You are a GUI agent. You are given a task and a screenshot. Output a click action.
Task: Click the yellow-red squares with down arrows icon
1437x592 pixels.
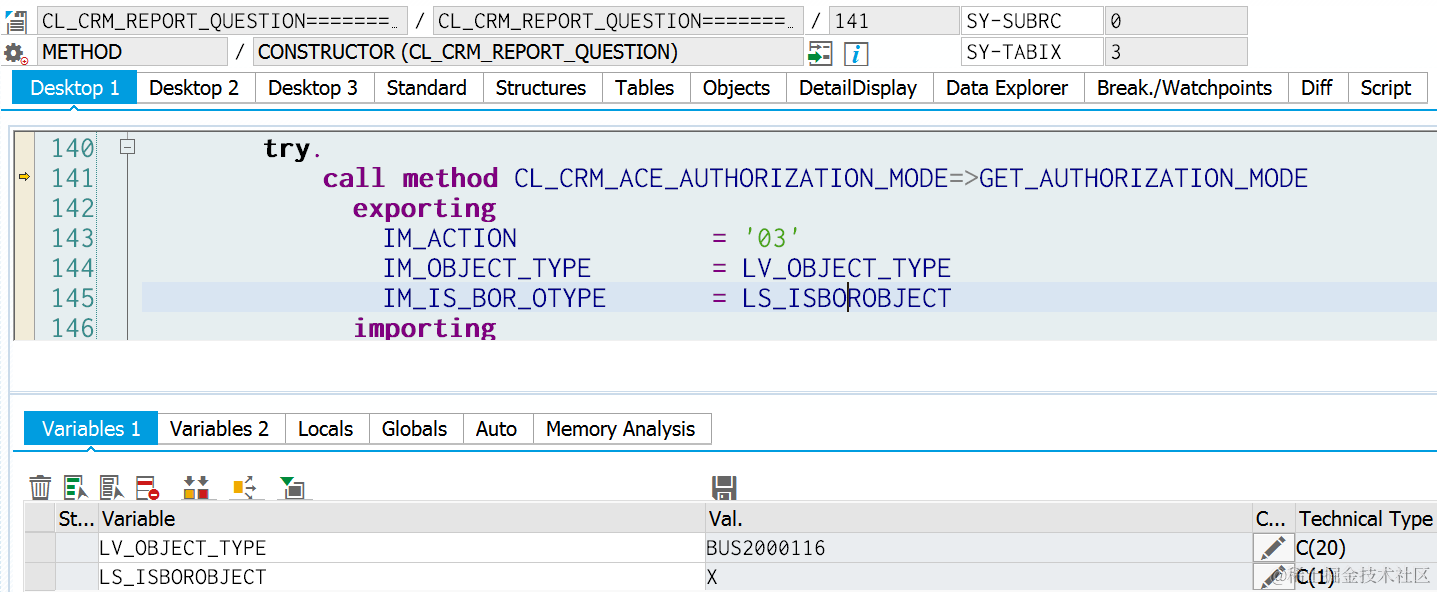(x=196, y=487)
